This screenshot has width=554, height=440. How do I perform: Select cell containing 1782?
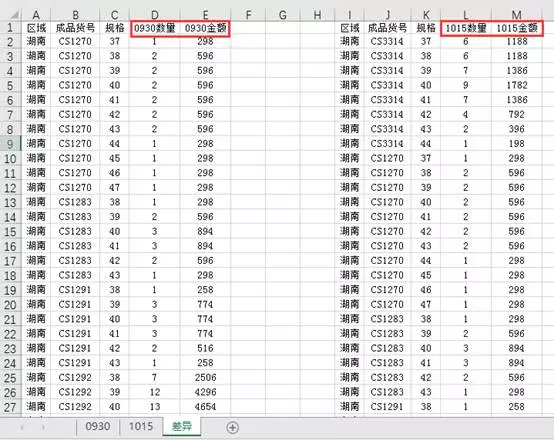[517, 85]
